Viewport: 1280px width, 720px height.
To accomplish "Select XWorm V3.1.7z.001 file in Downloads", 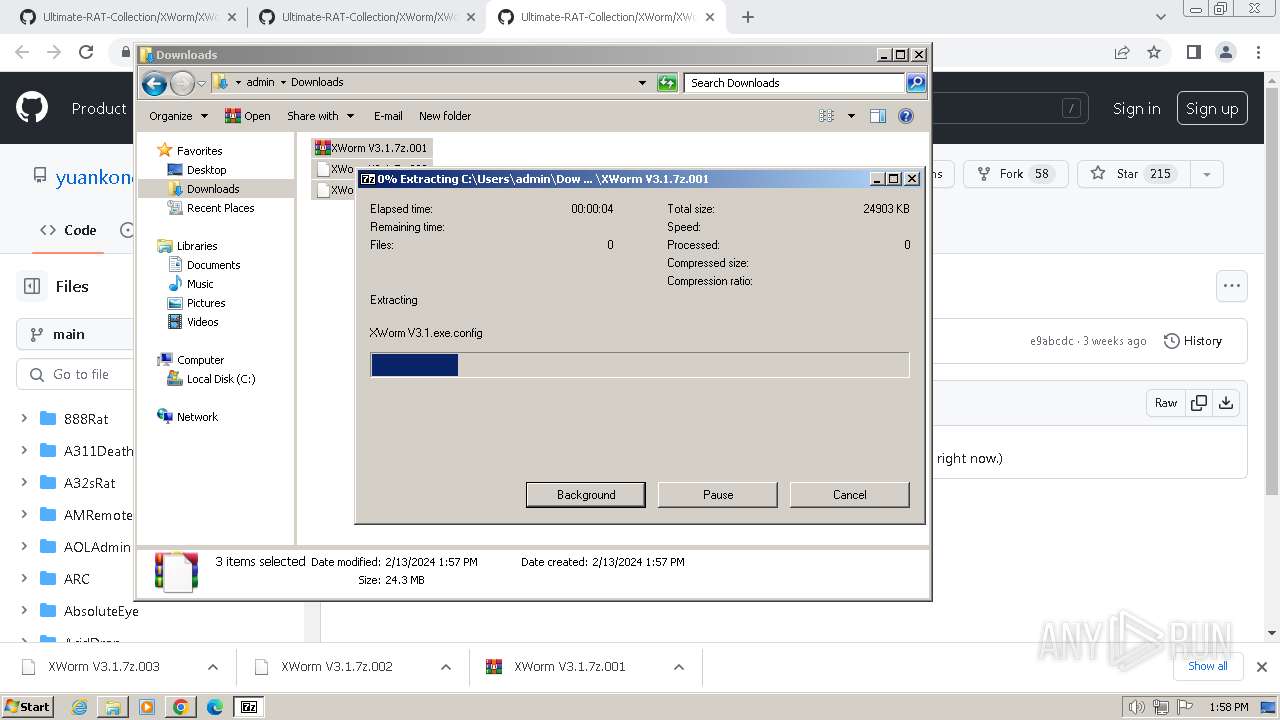I will pyautogui.click(x=371, y=148).
